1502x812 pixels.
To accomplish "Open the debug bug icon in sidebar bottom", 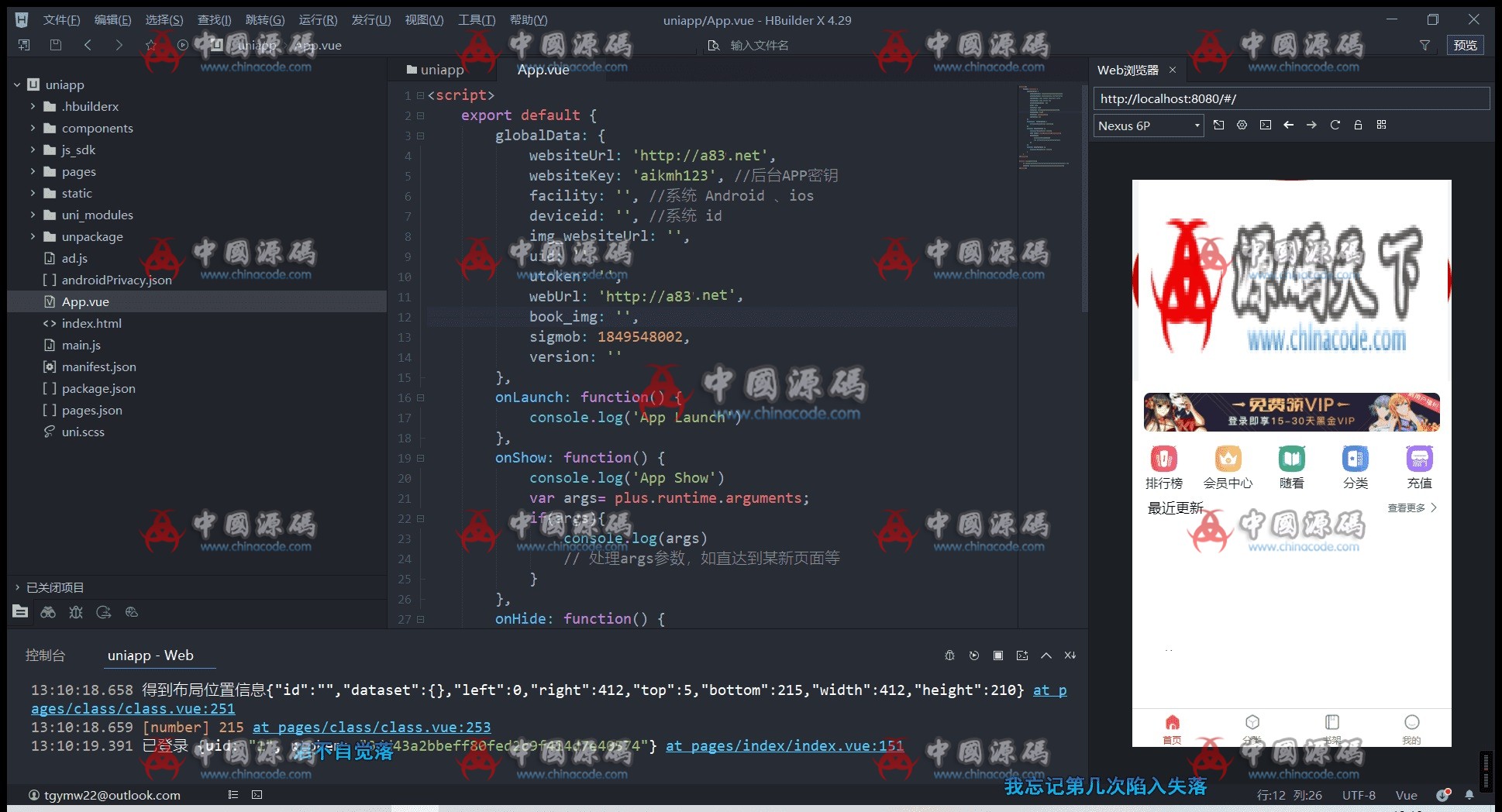I will tap(76, 612).
